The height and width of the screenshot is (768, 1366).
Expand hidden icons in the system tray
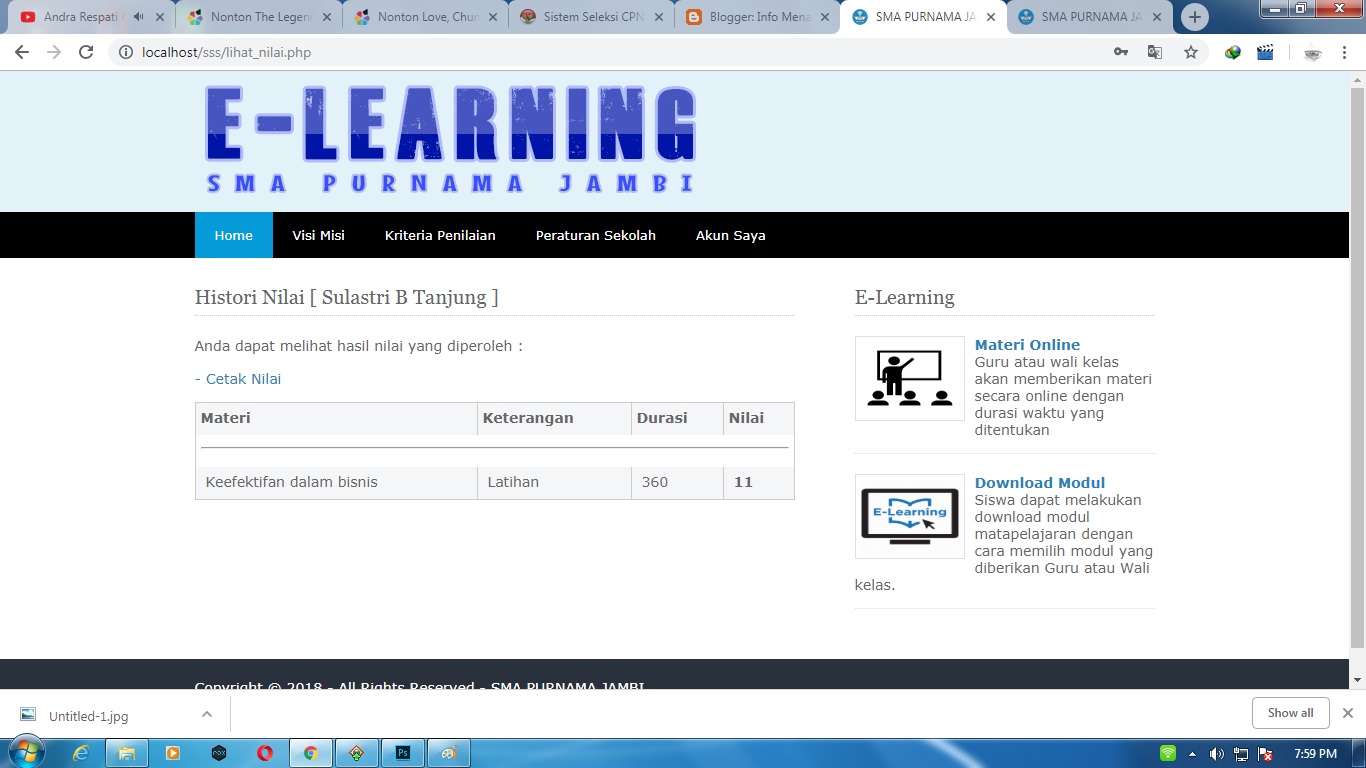[x=1191, y=752]
